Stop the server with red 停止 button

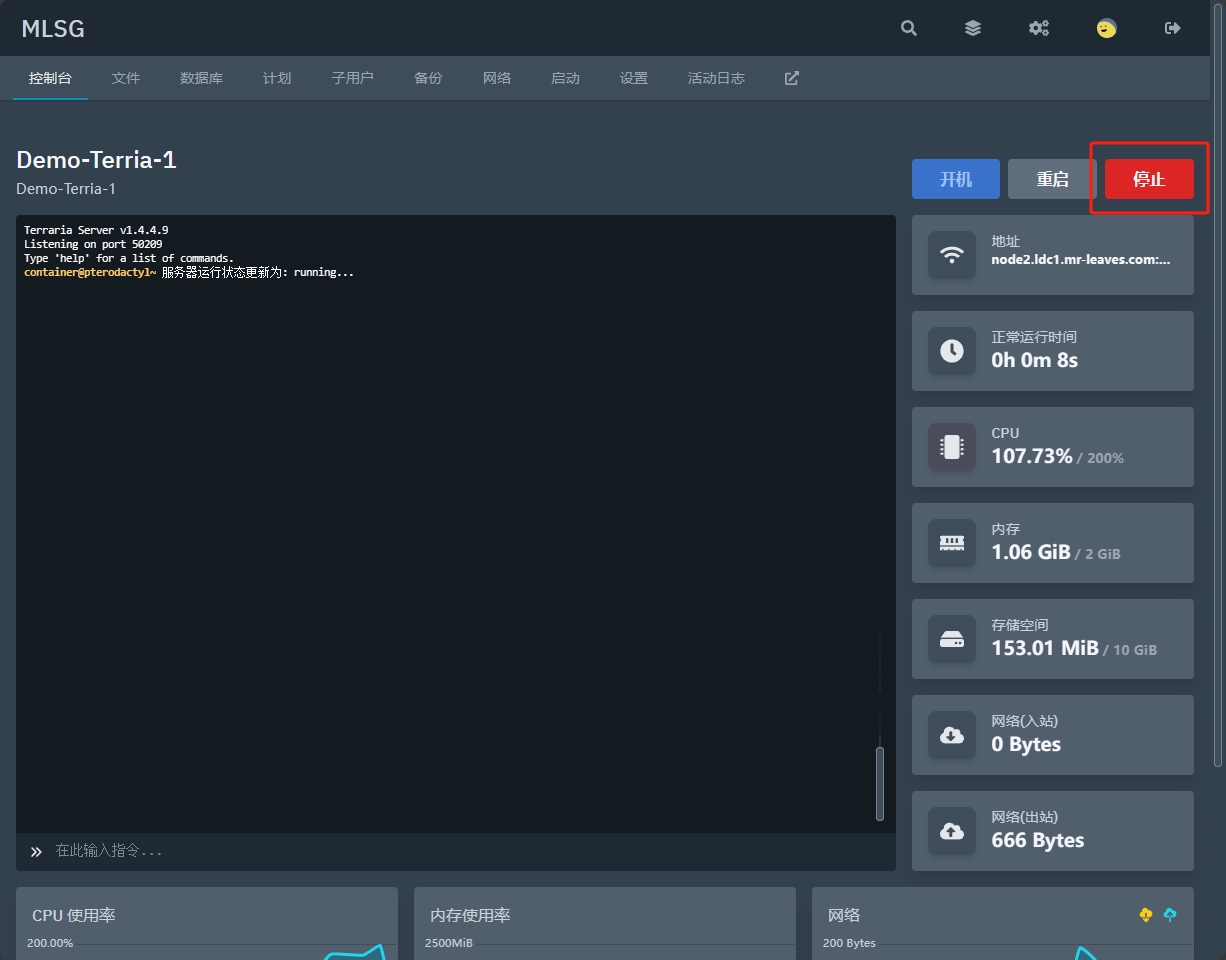(1149, 179)
